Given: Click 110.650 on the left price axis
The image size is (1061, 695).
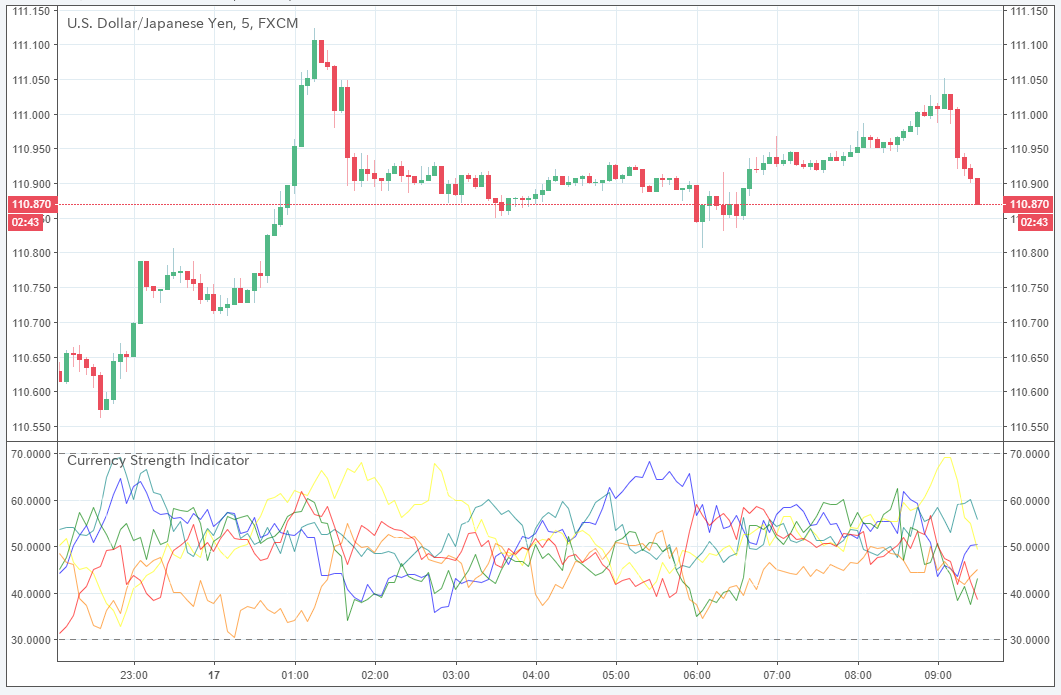Looking at the screenshot, I should [x=31, y=358].
